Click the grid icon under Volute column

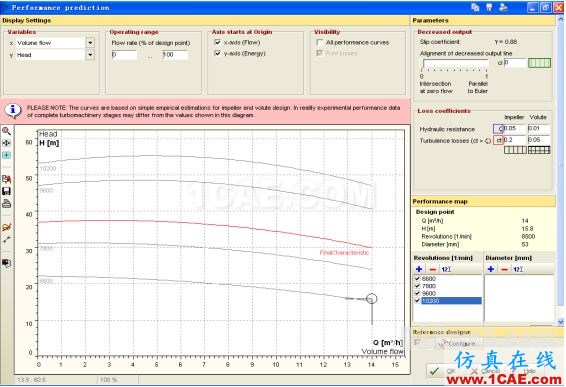[539, 150]
